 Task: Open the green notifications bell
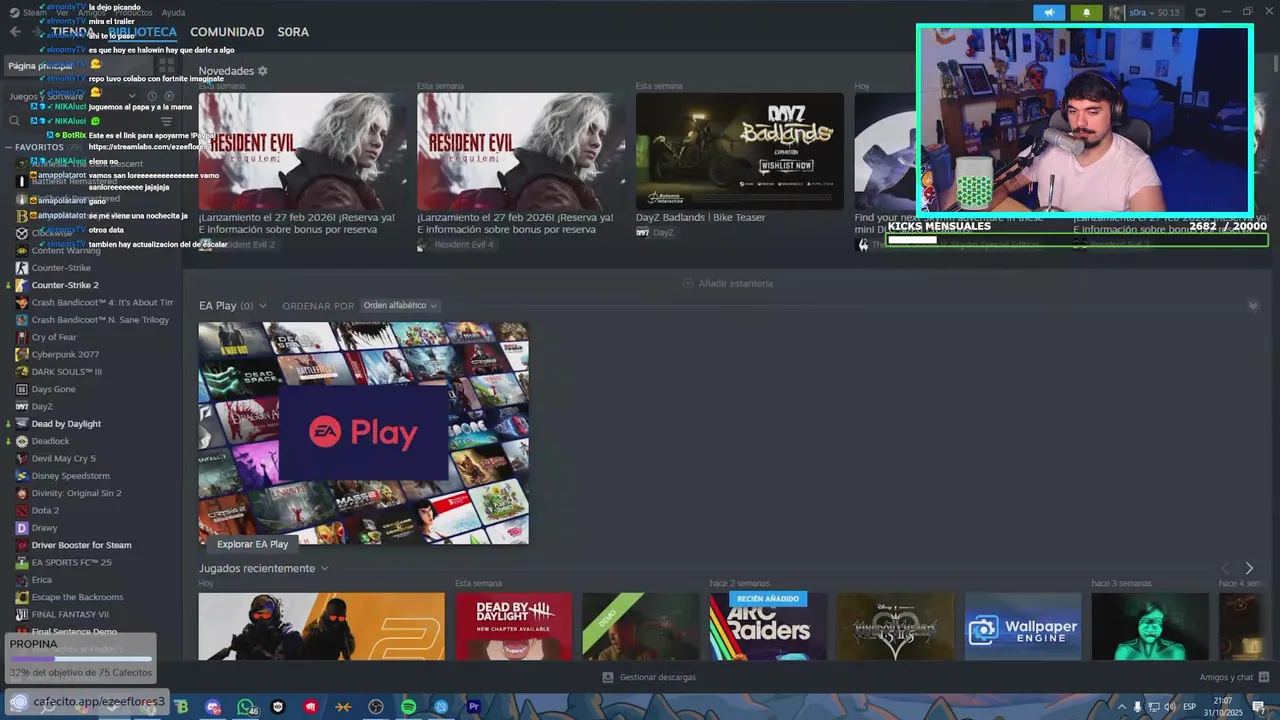1086,13
